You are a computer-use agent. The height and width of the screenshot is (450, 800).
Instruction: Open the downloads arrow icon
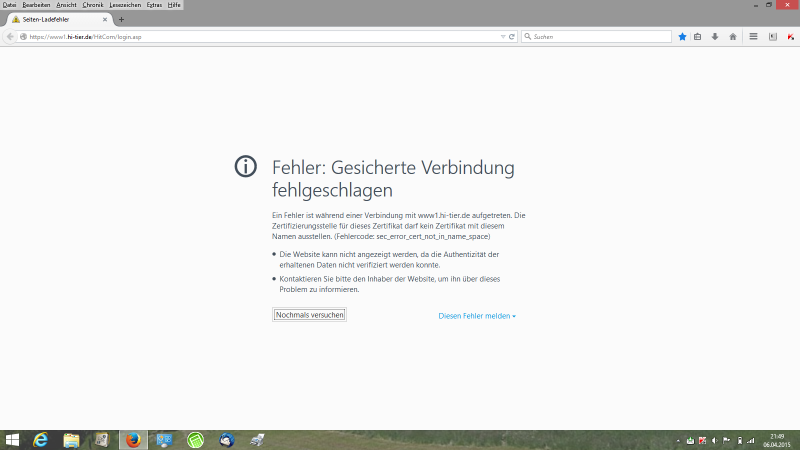pos(715,37)
